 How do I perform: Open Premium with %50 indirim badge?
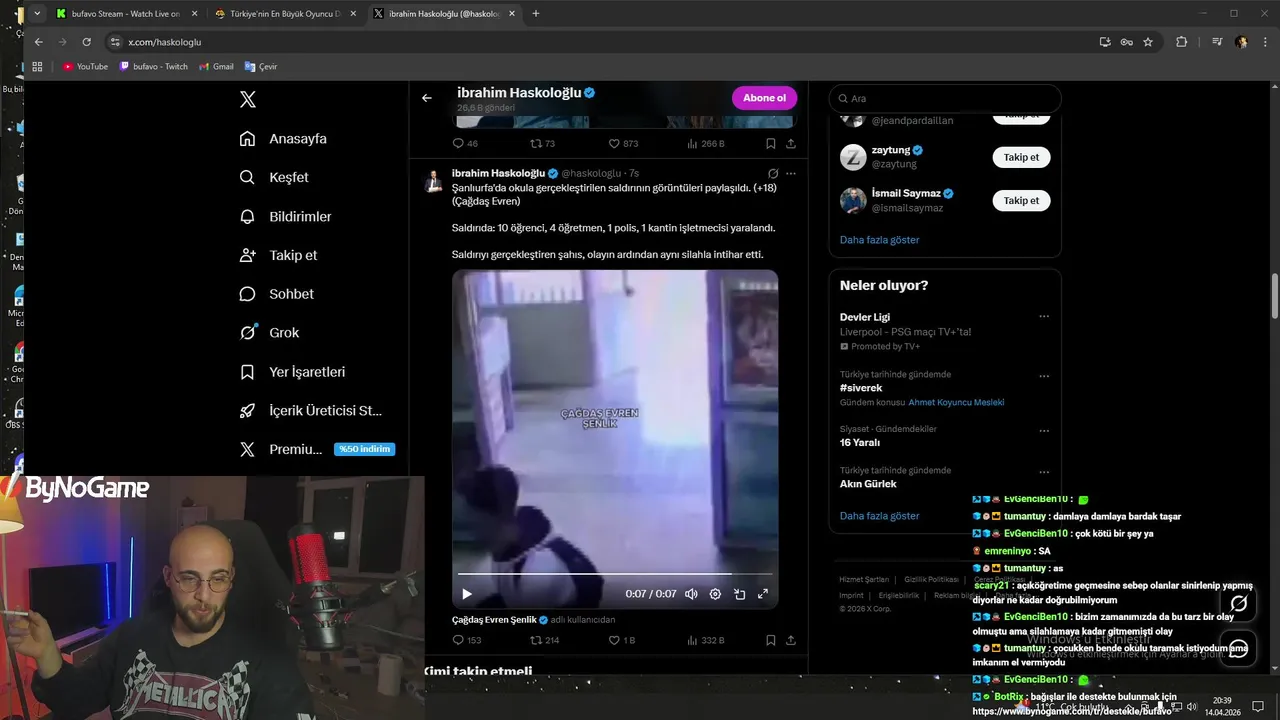point(317,449)
